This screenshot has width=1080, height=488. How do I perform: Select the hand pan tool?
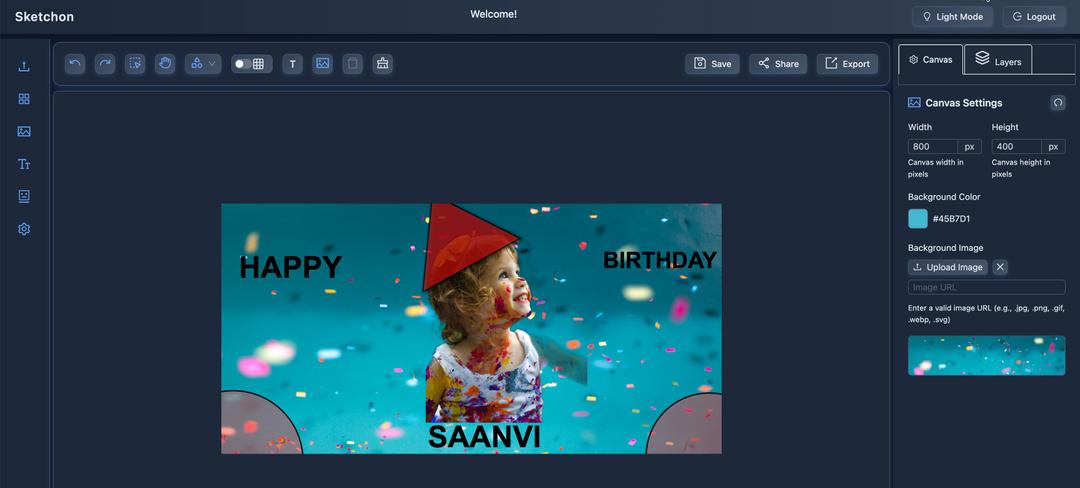165,63
